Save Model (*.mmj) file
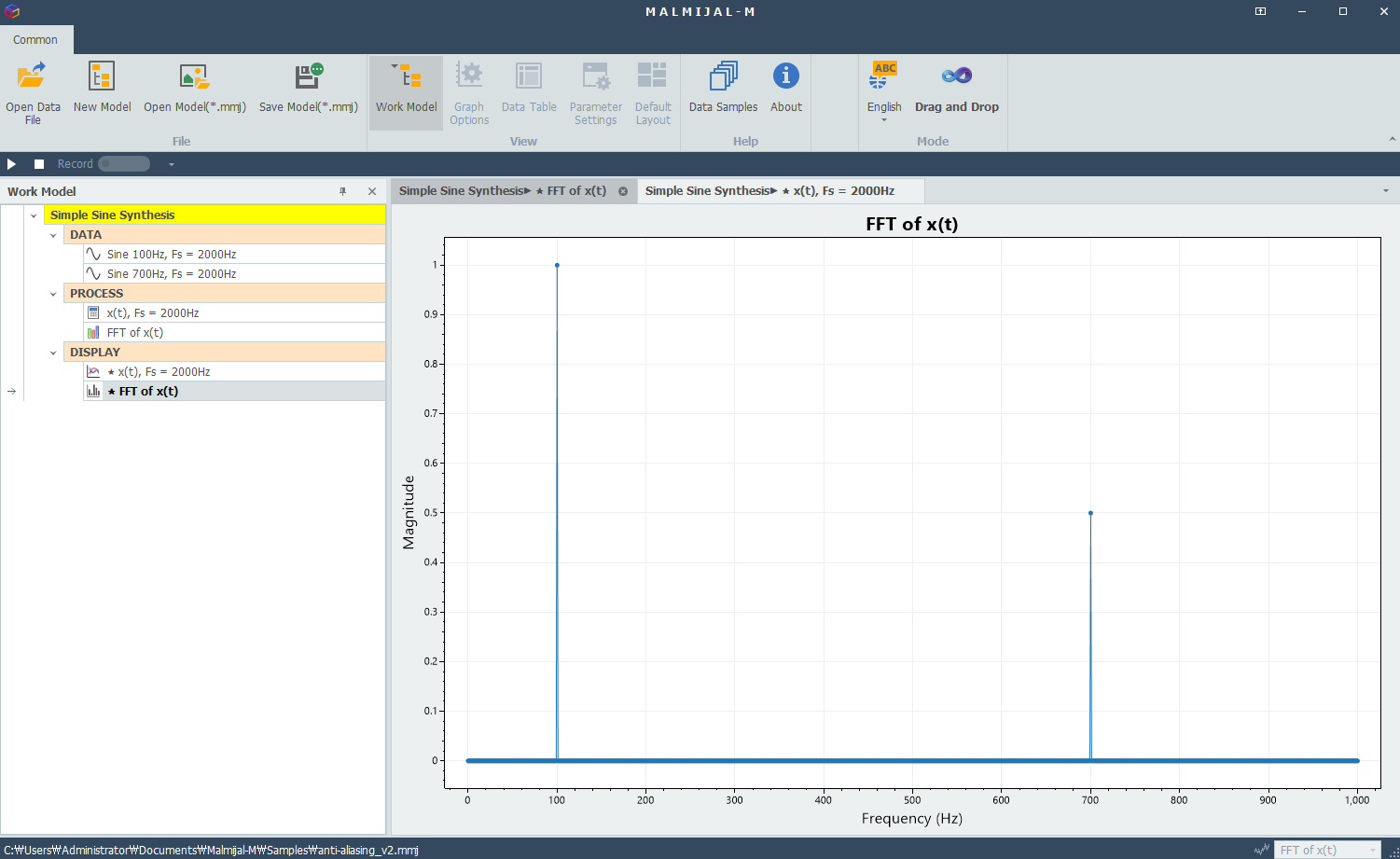This screenshot has width=1400, height=859. pyautogui.click(x=309, y=88)
